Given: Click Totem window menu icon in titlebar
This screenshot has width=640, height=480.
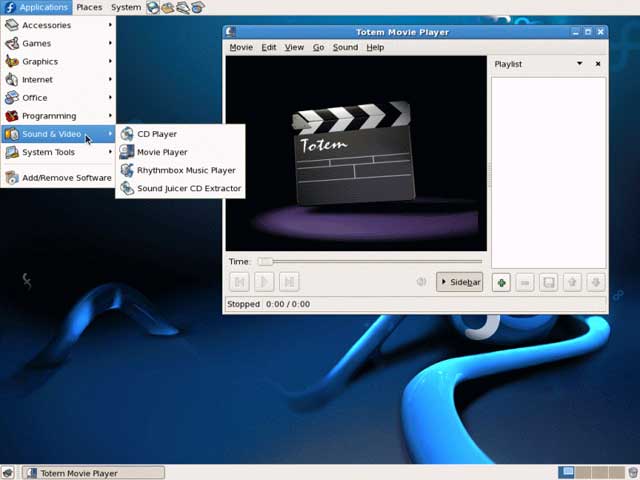Looking at the screenshot, I should pyautogui.click(x=230, y=32).
